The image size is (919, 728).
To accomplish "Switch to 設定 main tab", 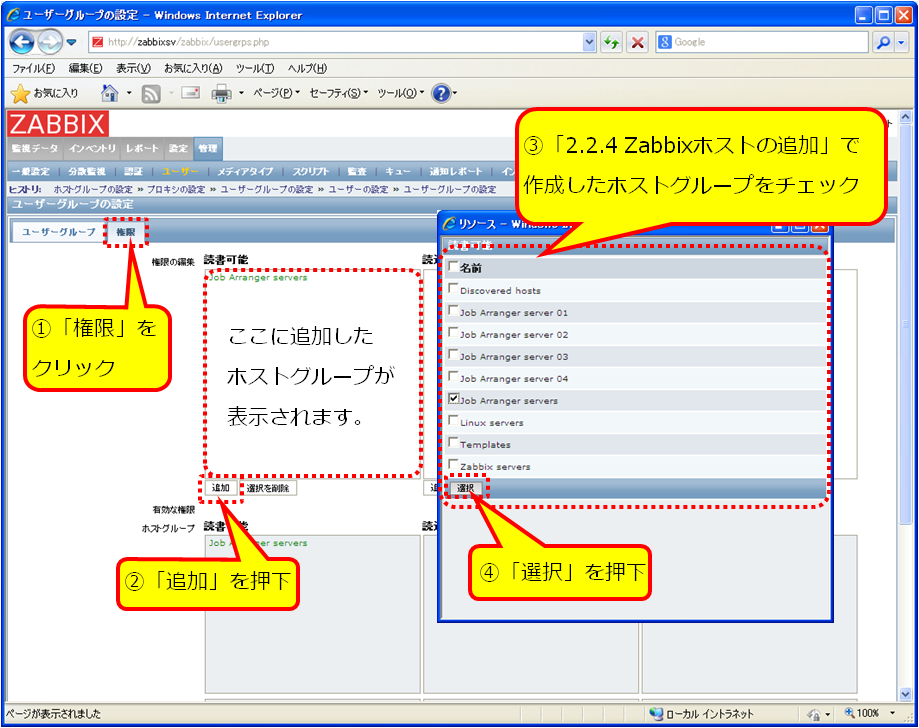I will (178, 149).
